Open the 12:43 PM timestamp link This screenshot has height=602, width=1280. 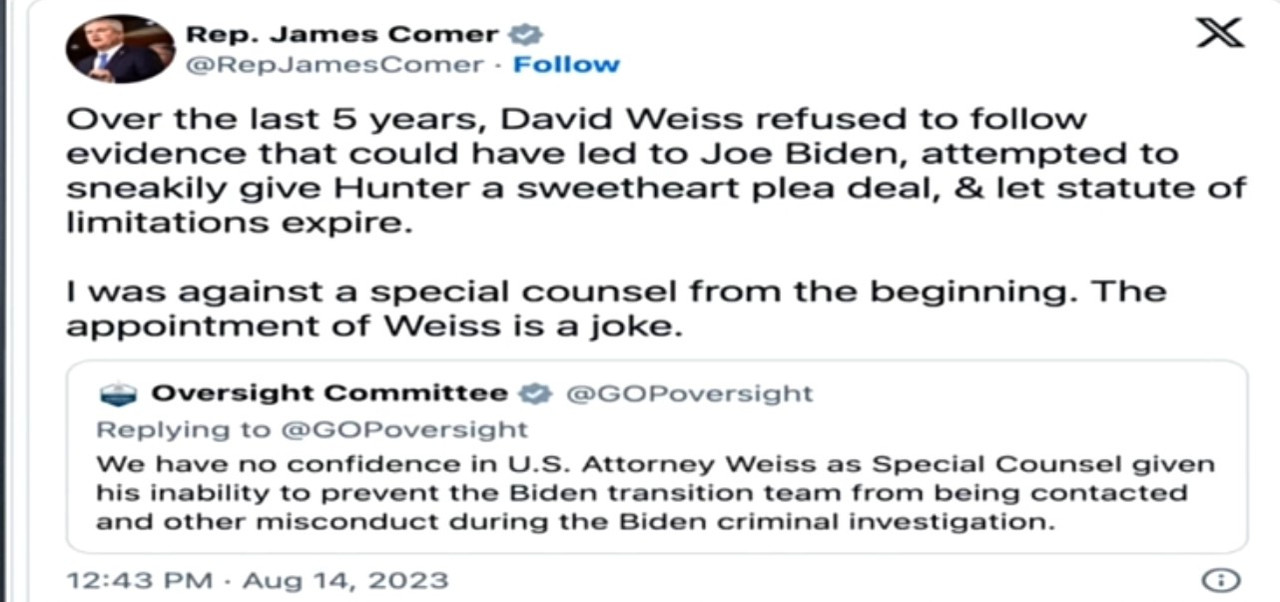(139, 580)
